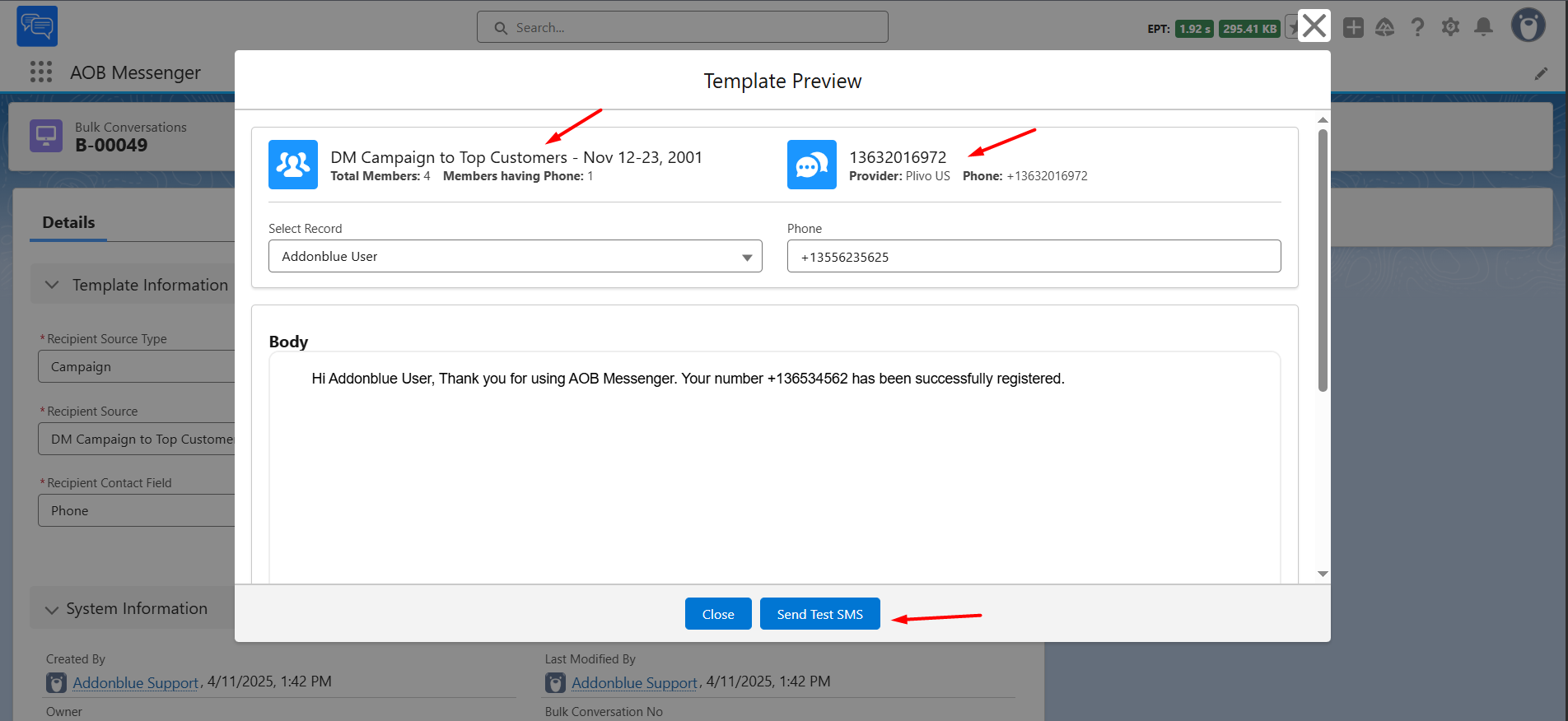The width and height of the screenshot is (1568, 721).
Task: Open the App Launcher dots grid
Action: click(x=41, y=72)
